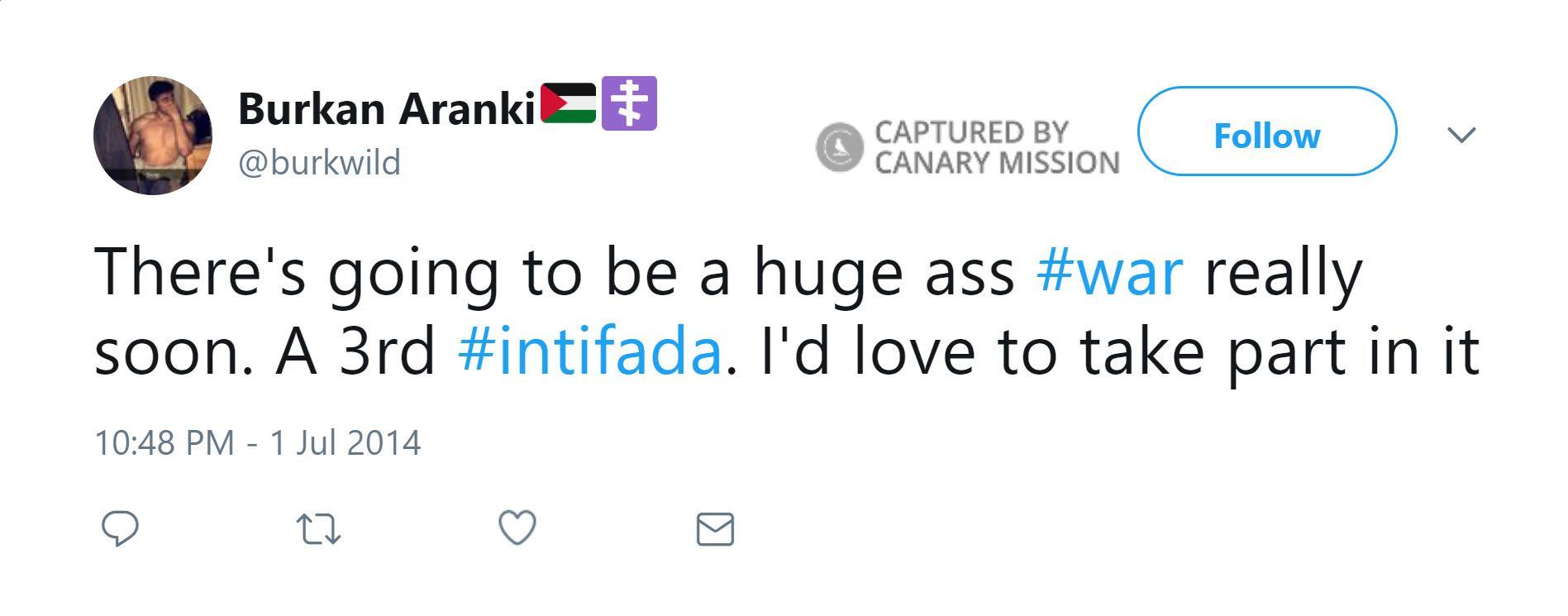
Task: Click the Canary Mission bird logo
Action: [x=839, y=147]
